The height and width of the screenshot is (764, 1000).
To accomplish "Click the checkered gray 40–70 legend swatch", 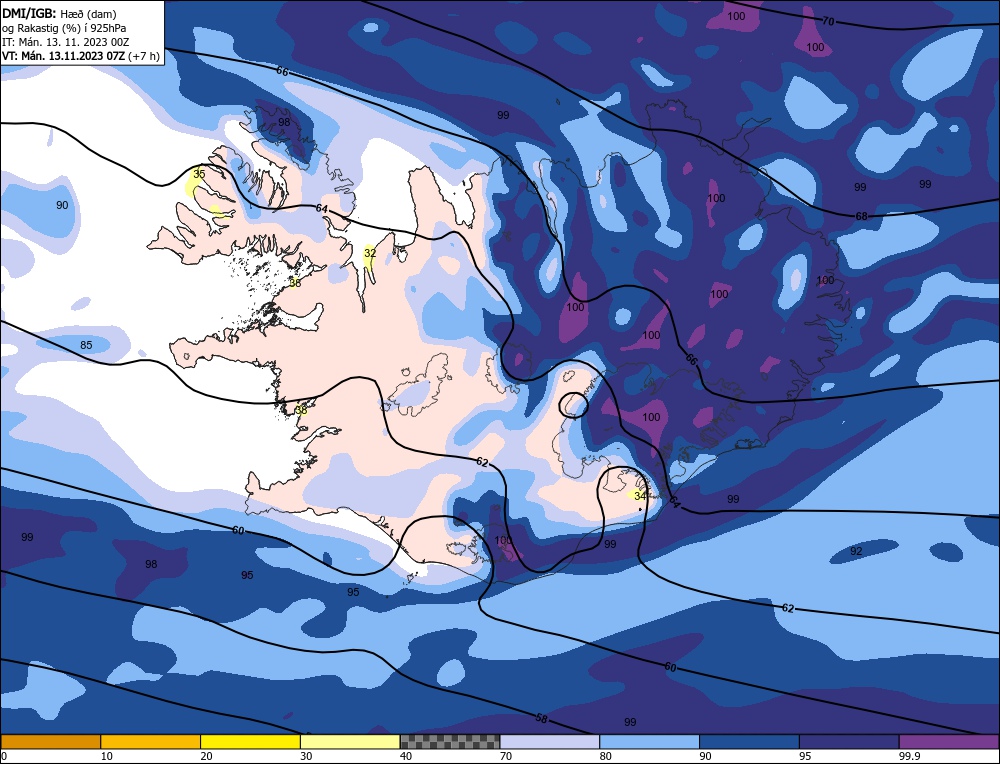I will [450, 741].
